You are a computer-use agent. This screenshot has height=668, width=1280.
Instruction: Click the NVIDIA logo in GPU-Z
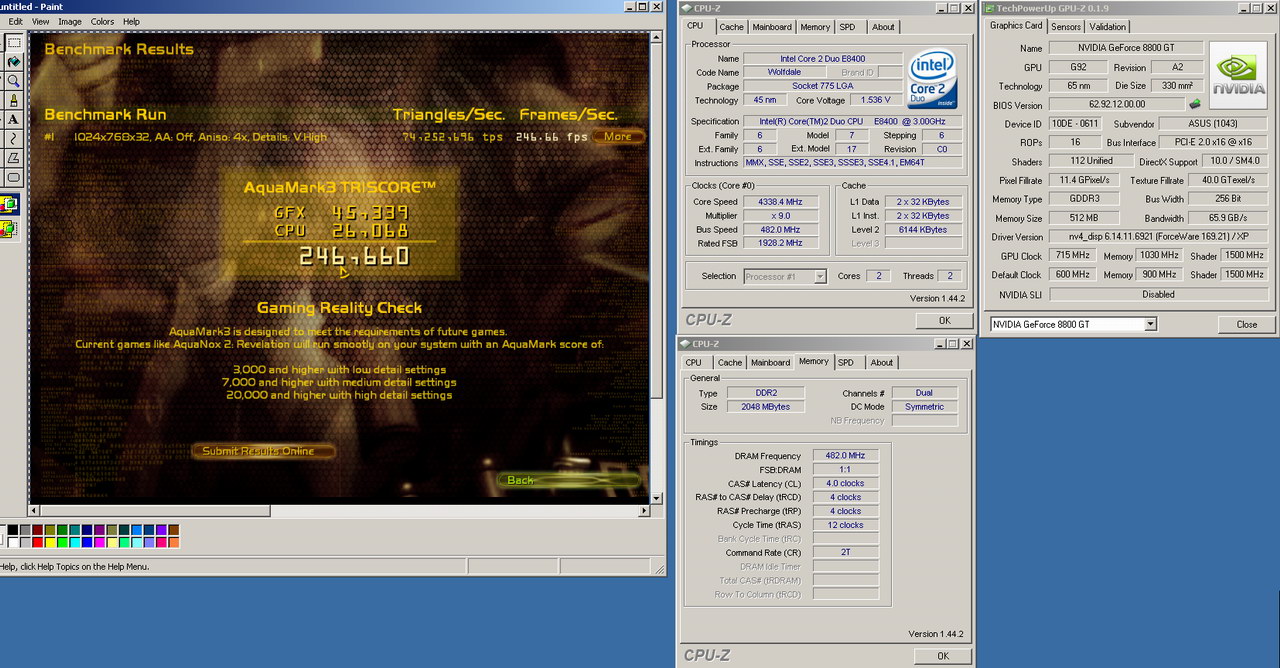1238,75
